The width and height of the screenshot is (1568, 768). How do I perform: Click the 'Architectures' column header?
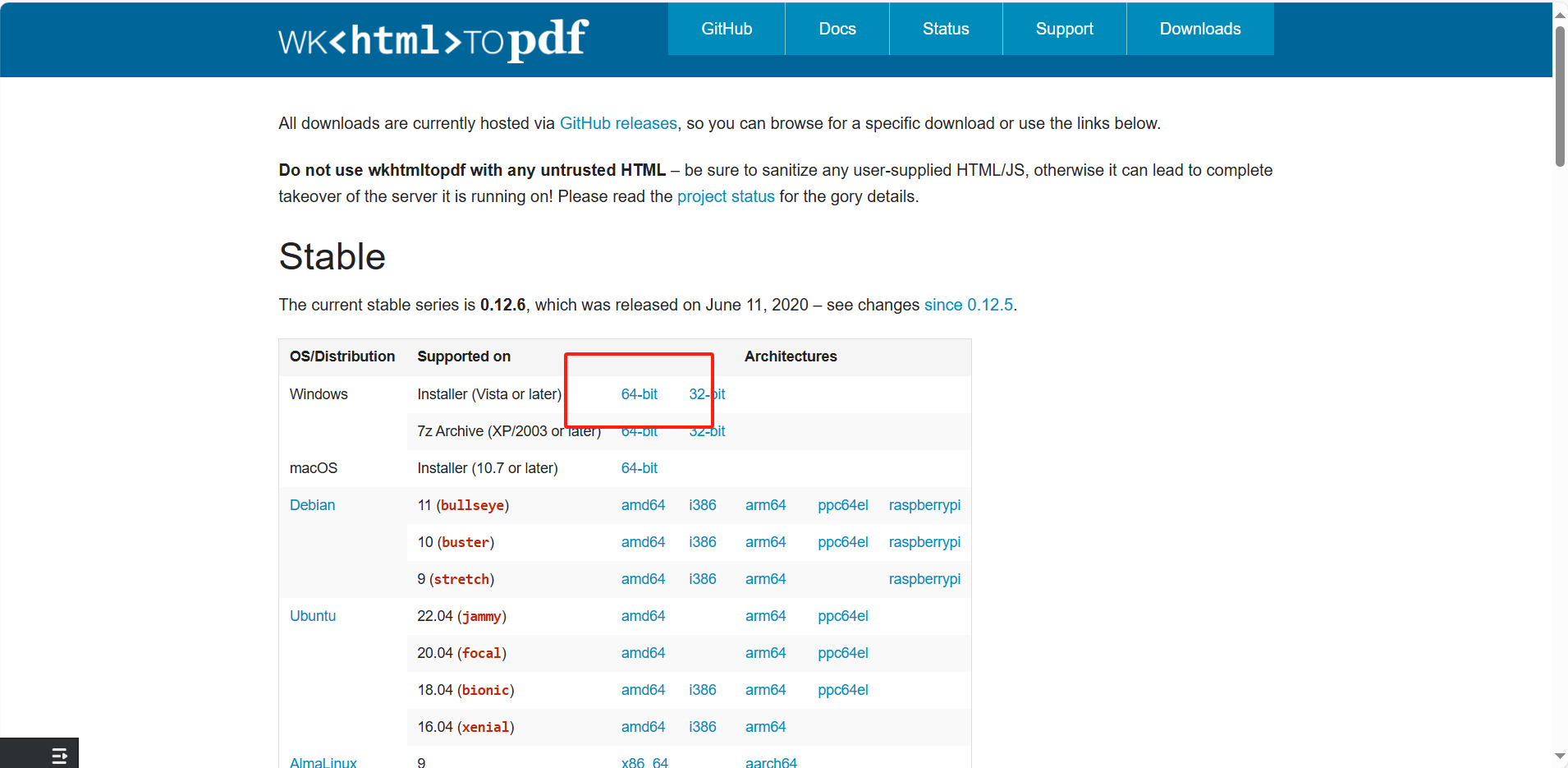coord(791,356)
